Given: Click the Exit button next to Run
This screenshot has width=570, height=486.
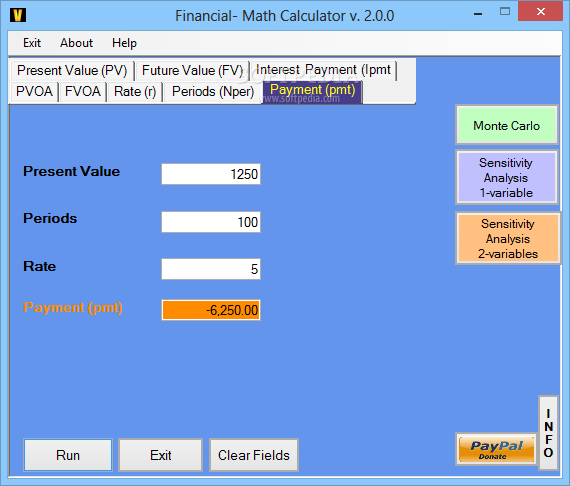Looking at the screenshot, I should [x=161, y=455].
